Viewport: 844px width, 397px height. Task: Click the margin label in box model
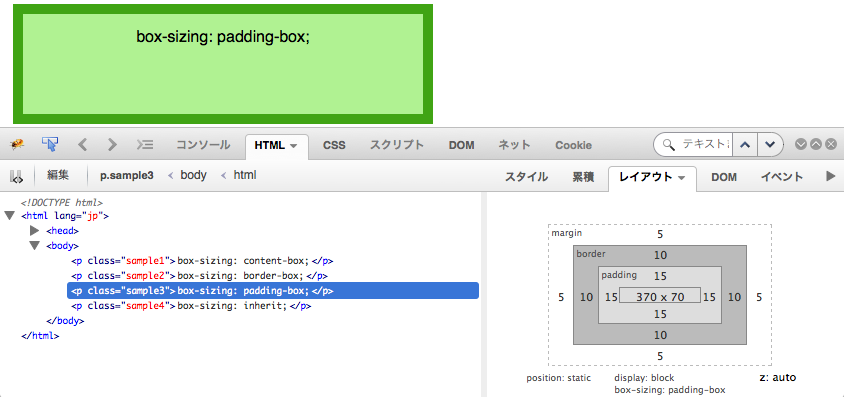[567, 233]
